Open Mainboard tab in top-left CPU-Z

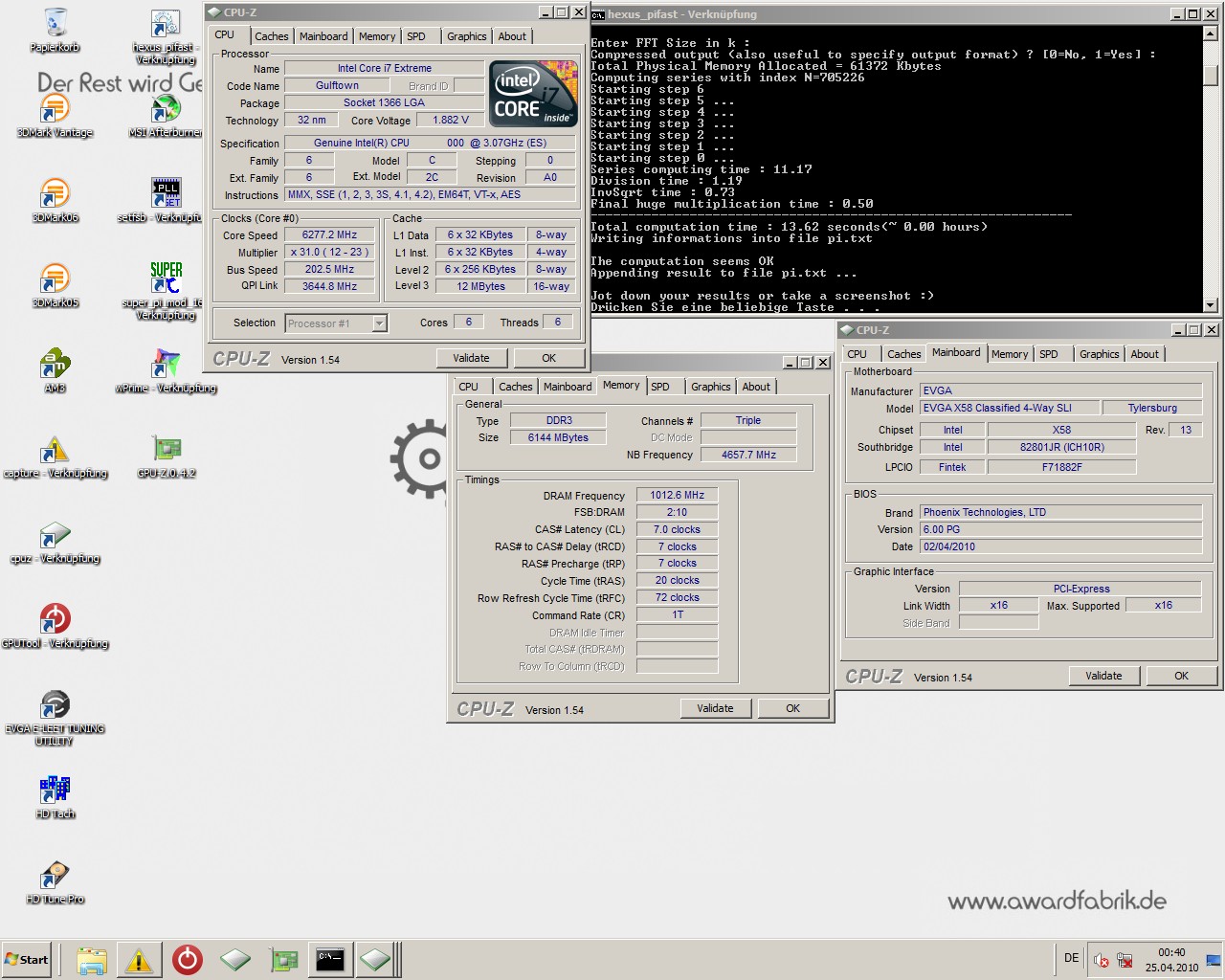[x=323, y=36]
